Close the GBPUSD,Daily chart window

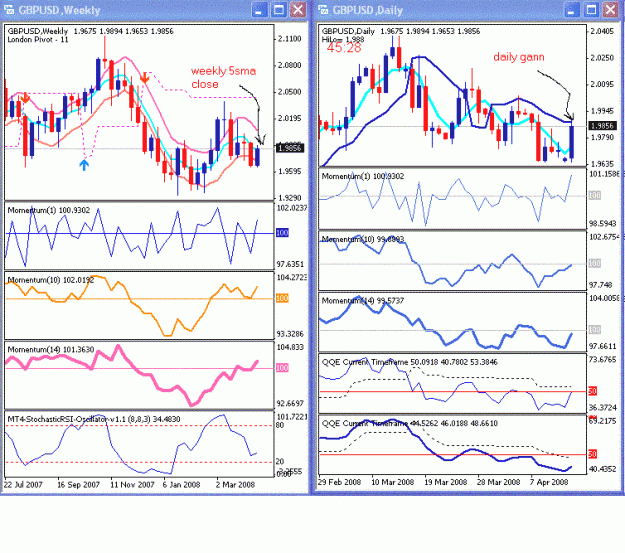[x=610, y=10]
